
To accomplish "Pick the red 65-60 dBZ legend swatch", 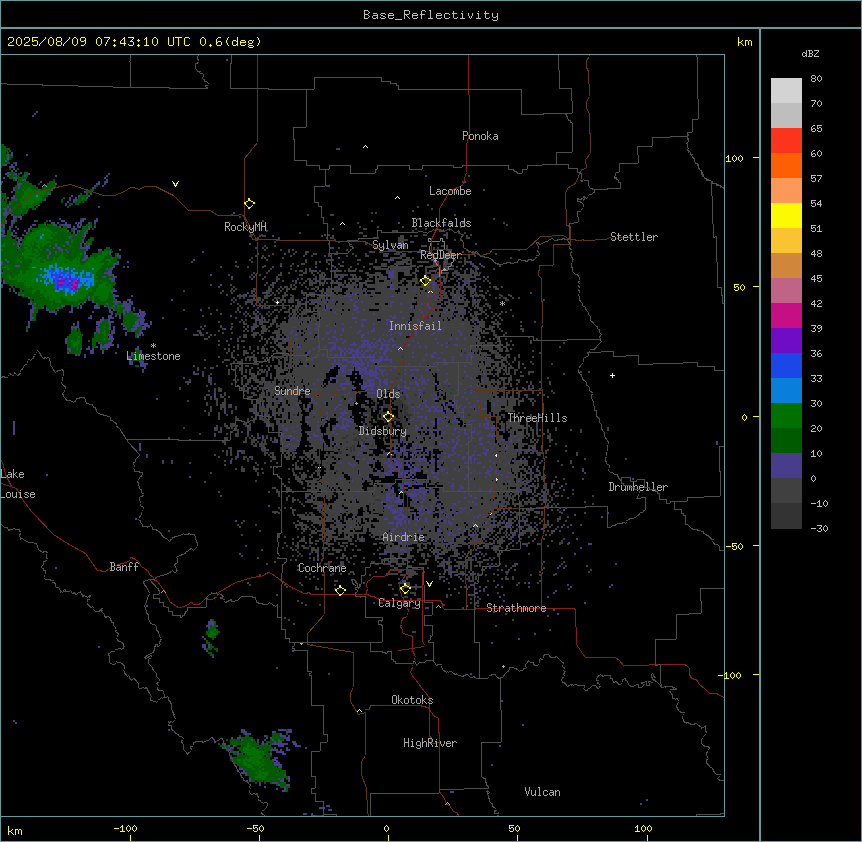I will tap(786, 141).
